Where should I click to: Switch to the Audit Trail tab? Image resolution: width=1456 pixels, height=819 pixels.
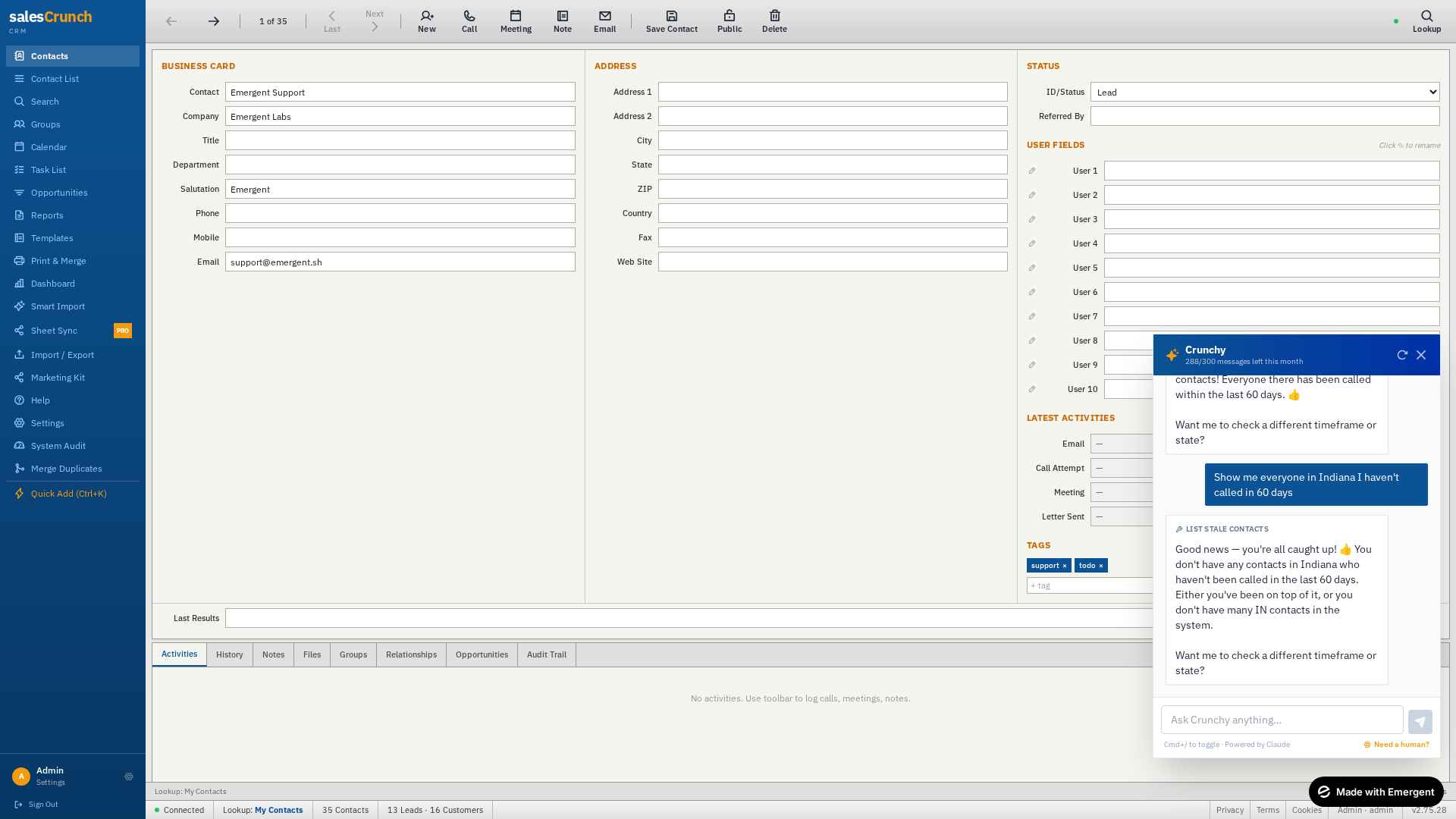[x=547, y=654]
